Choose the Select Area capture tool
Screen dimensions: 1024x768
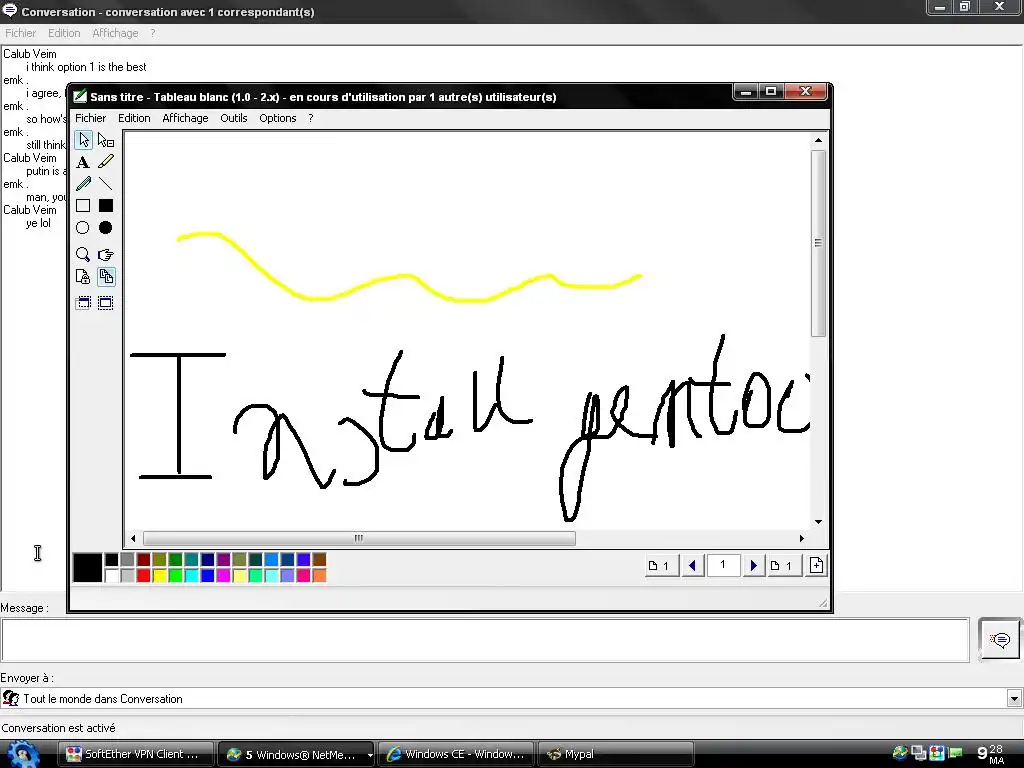(106, 303)
